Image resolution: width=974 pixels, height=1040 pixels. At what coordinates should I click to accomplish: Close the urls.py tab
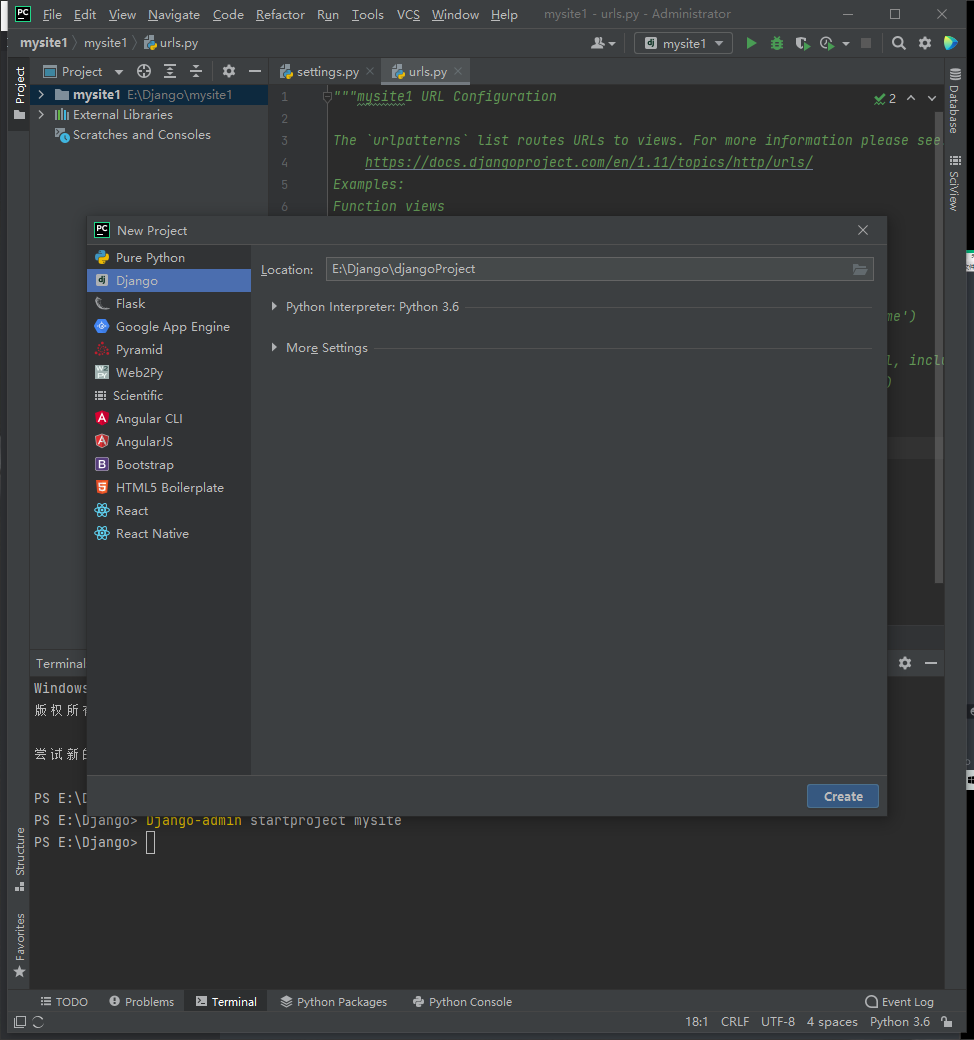[458, 72]
